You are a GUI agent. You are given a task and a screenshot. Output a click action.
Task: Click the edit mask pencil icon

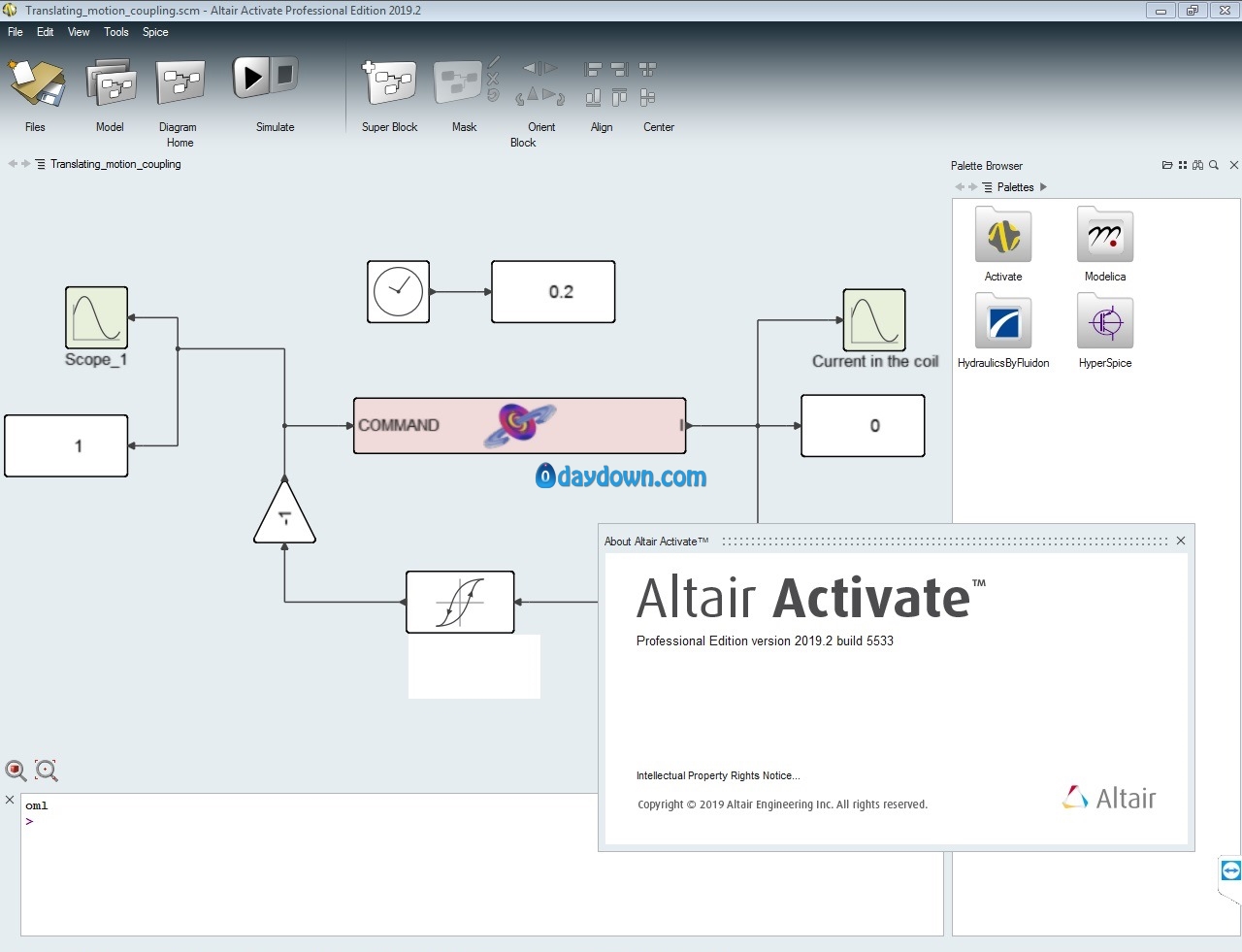[x=494, y=62]
